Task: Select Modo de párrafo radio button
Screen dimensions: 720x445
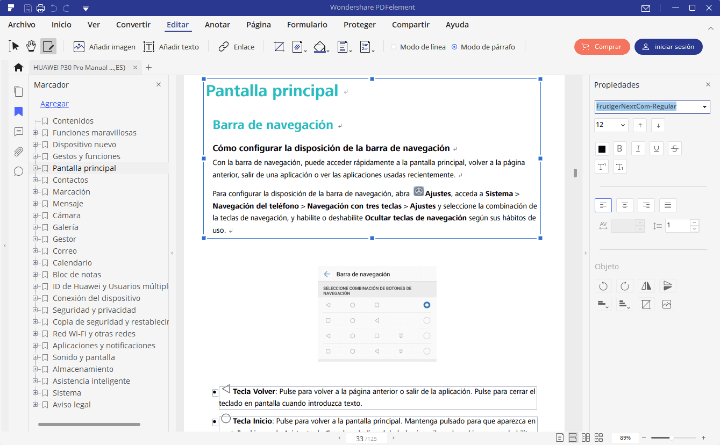Action: 454,47
